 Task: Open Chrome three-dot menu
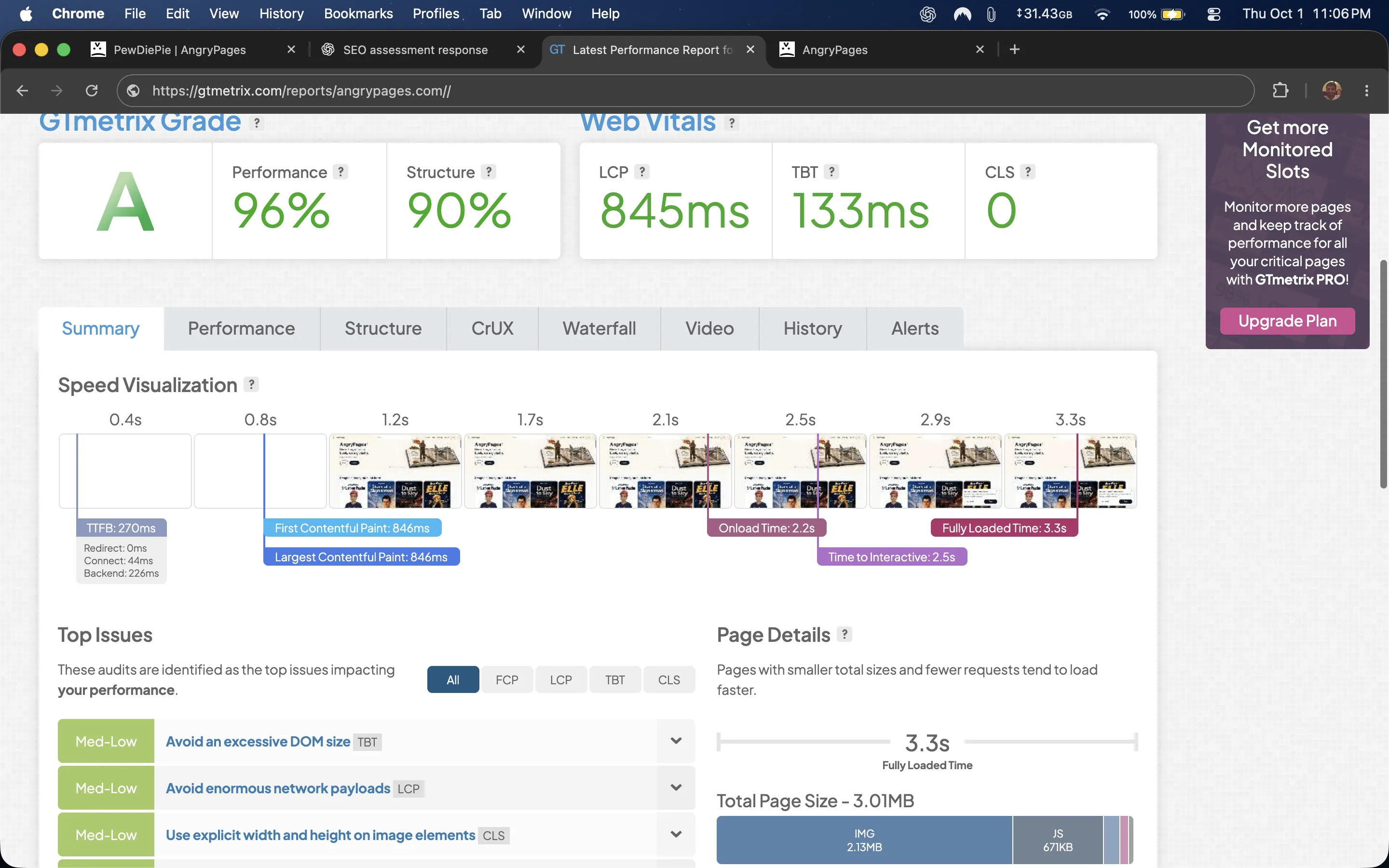(x=1367, y=91)
